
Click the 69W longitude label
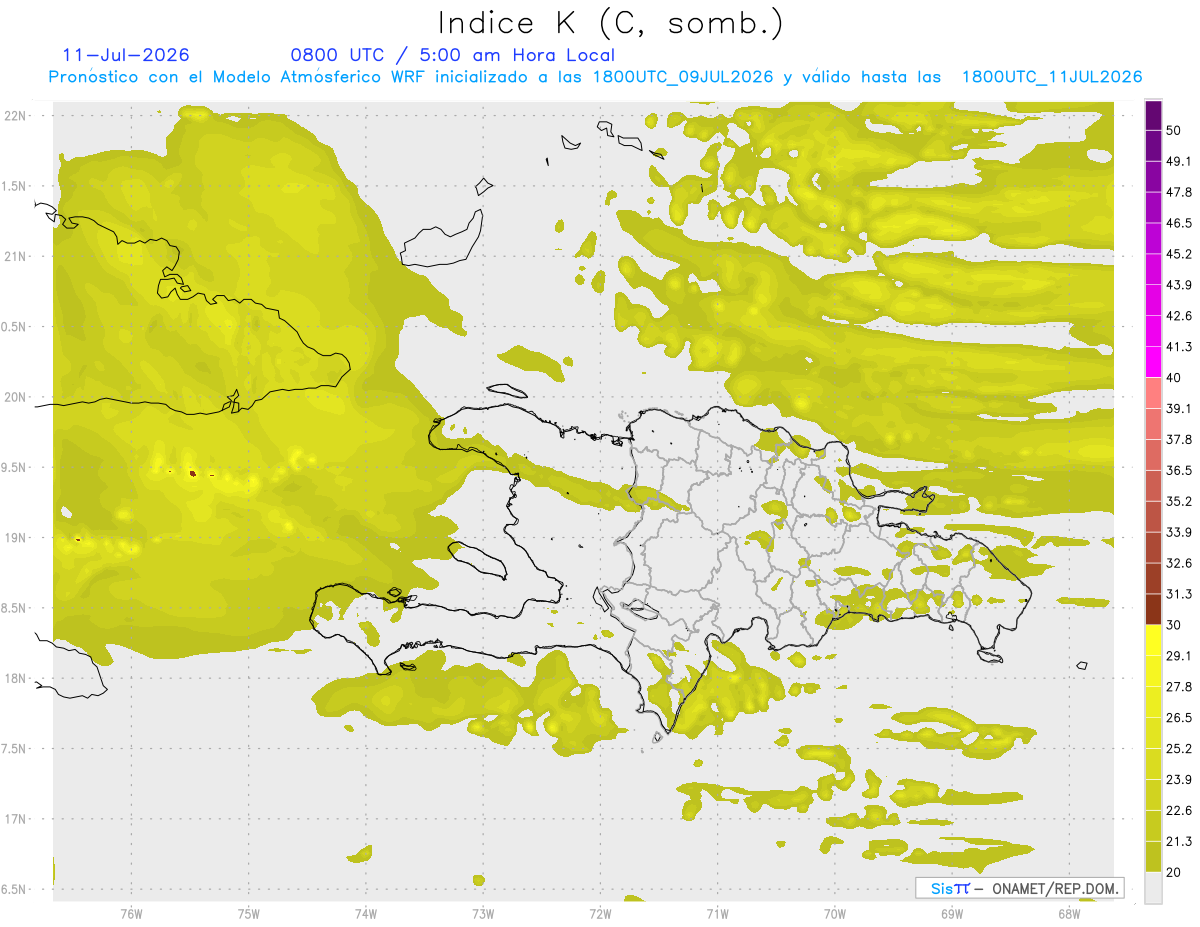951,914
